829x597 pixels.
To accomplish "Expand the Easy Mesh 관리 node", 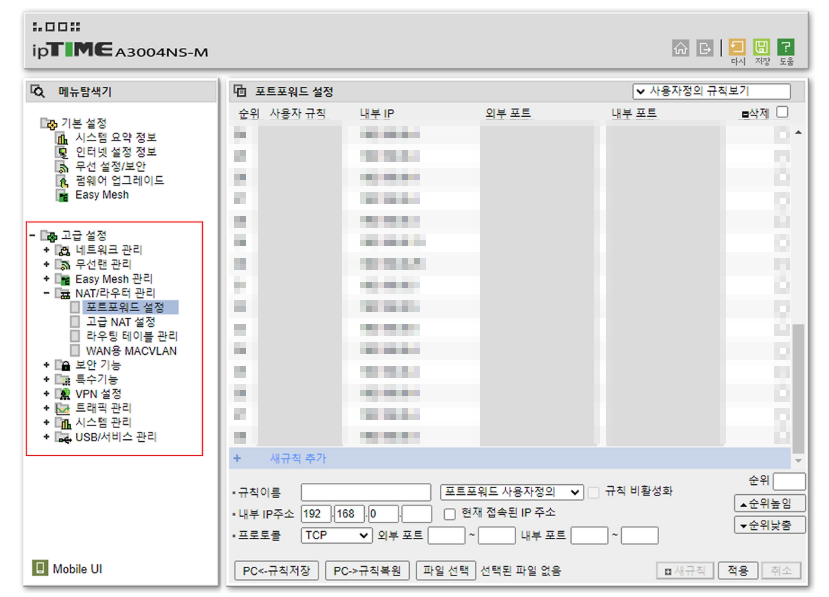I will pyautogui.click(x=47, y=279).
